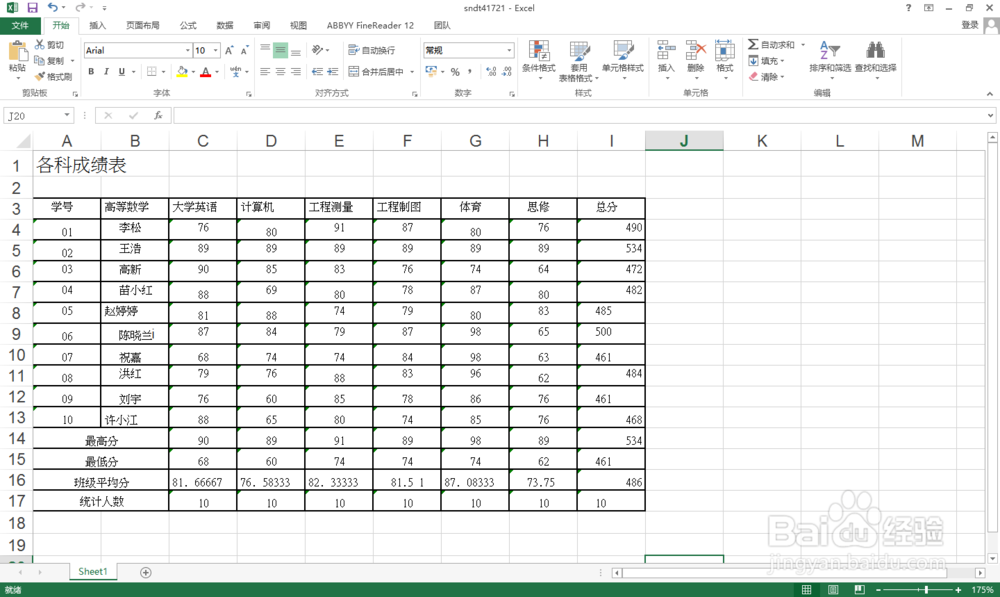Image resolution: width=1000 pixels, height=597 pixels.
Task: Apply the red font color
Action: click(x=205, y=71)
